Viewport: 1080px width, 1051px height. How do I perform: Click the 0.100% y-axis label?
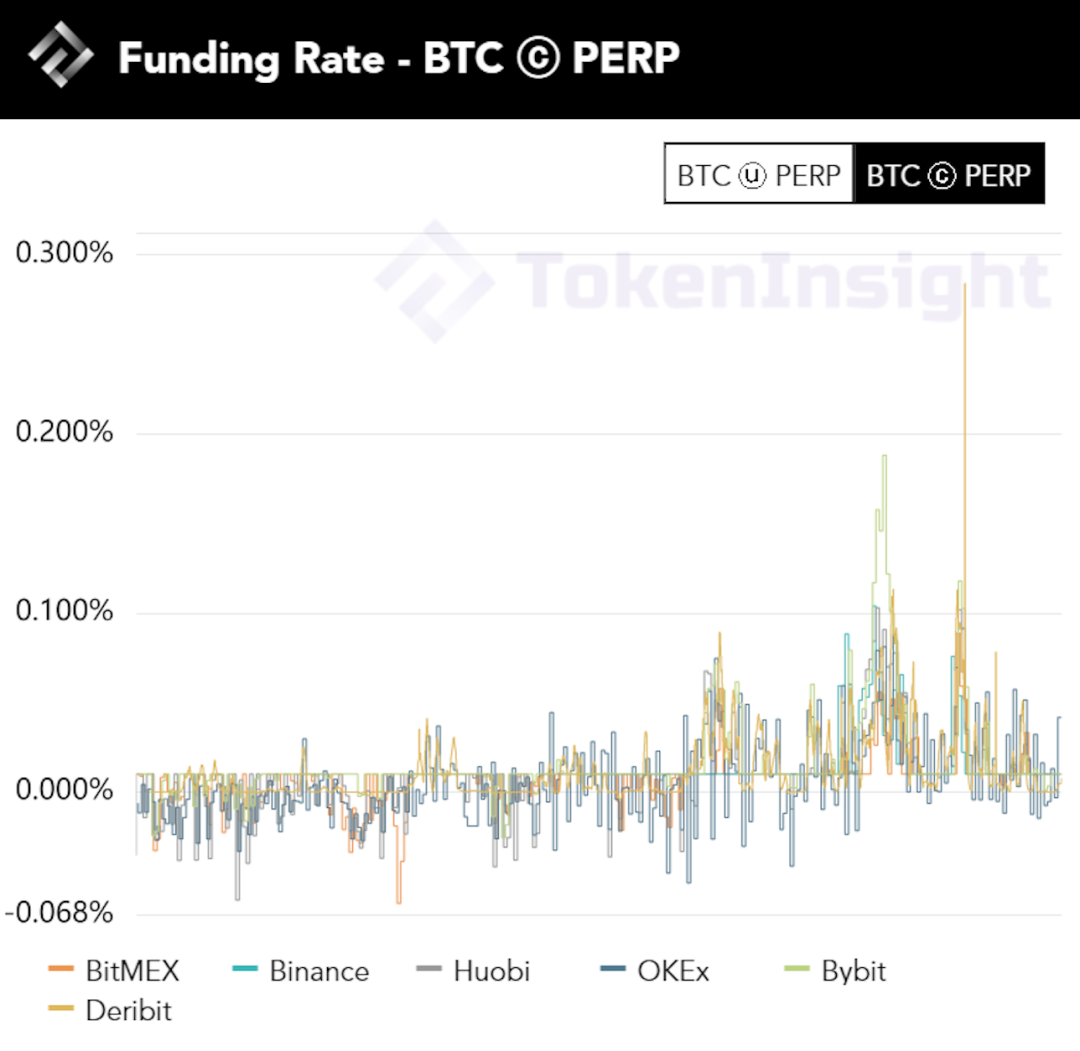click(x=64, y=611)
